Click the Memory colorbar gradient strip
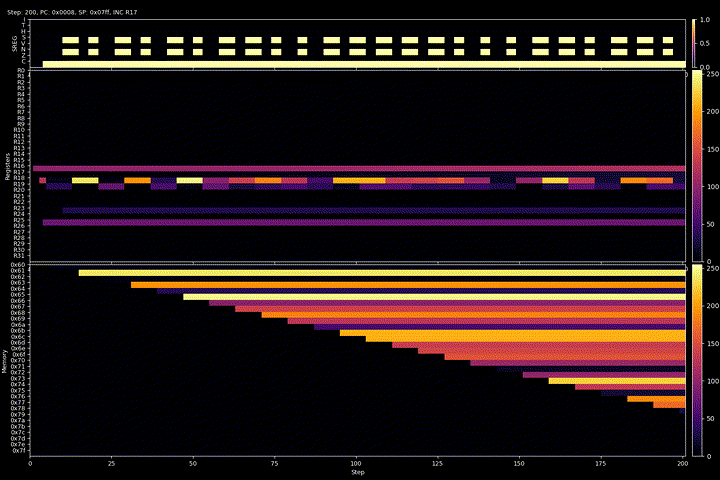This screenshot has height=480, width=720. 697,361
